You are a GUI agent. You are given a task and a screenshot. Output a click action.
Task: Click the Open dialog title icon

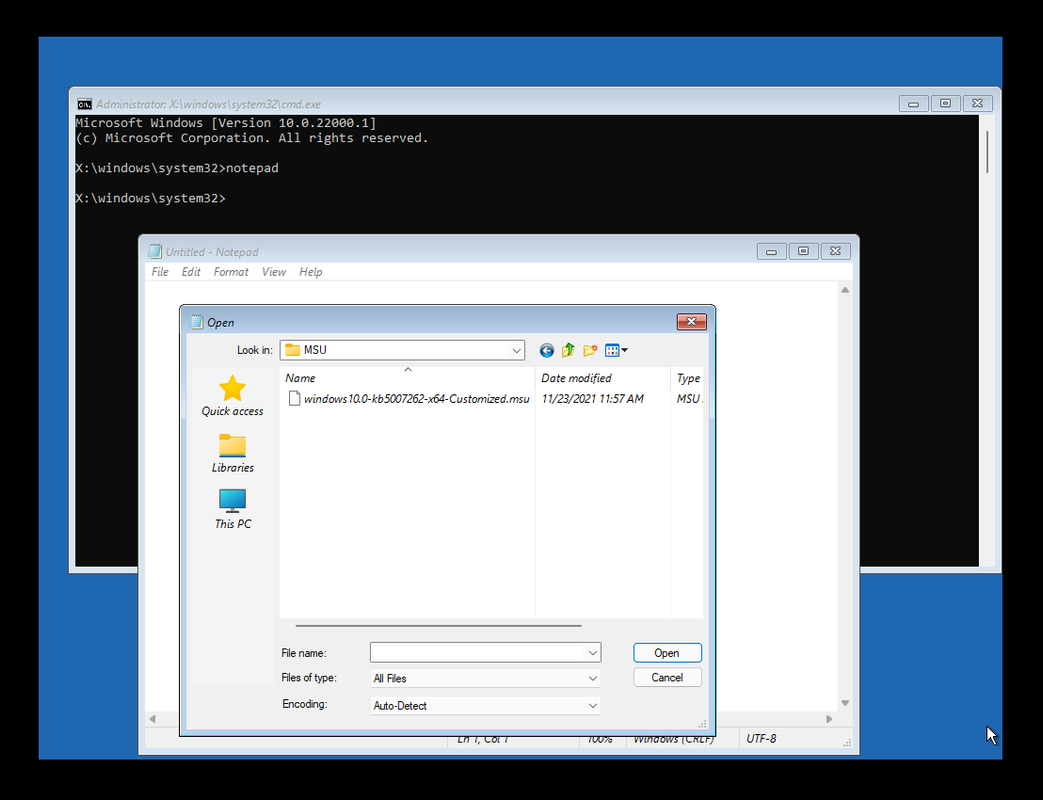[x=196, y=322]
